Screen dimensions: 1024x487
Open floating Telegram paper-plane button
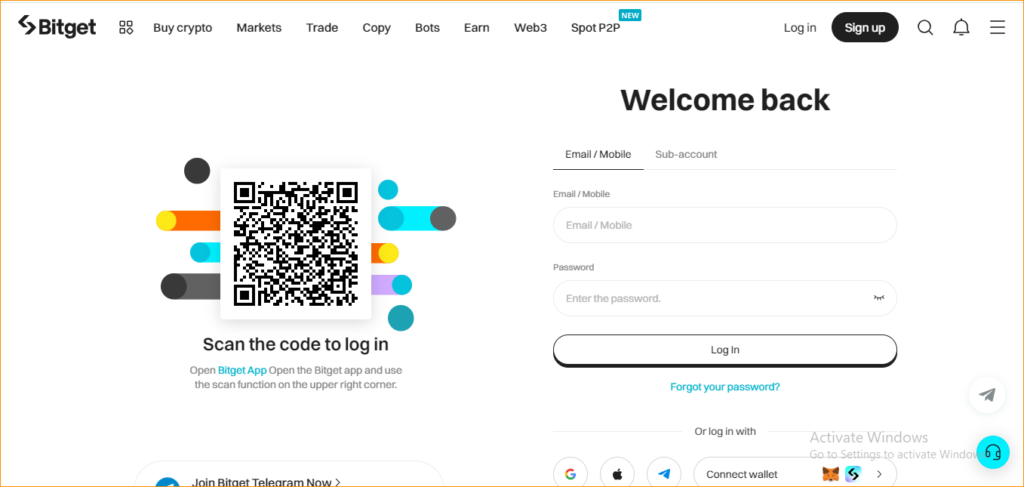pos(987,394)
